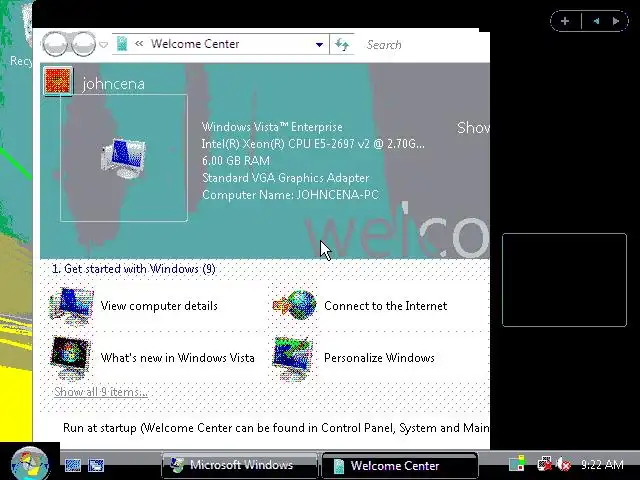The image size is (640, 480).
Task: Click the sidebar add gadgets plus button
Action: pos(565,21)
